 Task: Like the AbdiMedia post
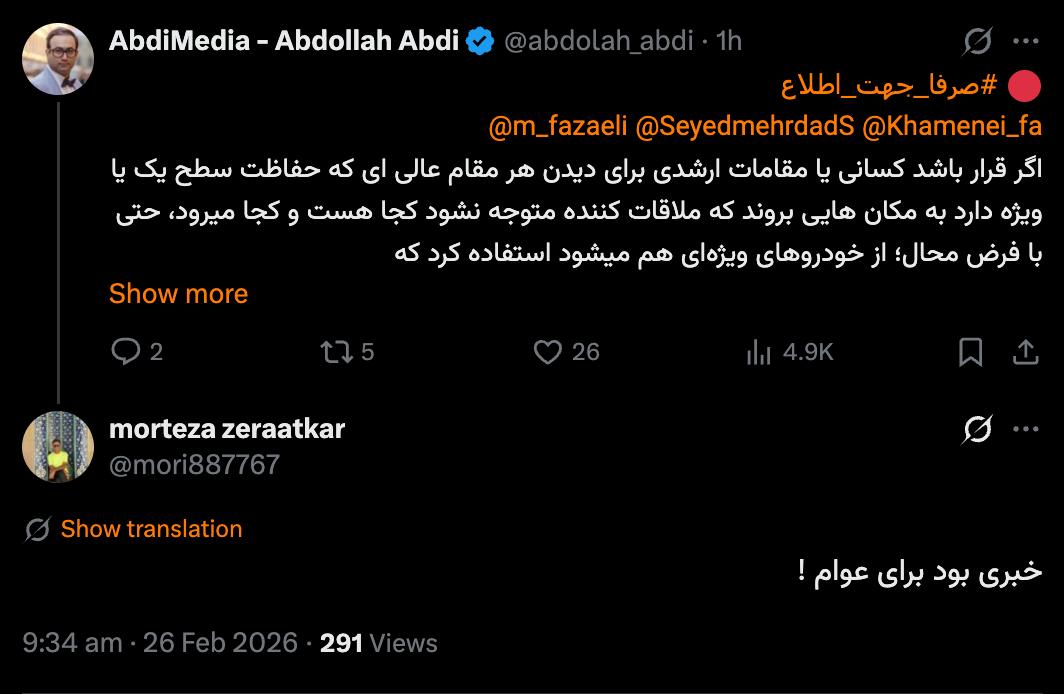(x=547, y=351)
